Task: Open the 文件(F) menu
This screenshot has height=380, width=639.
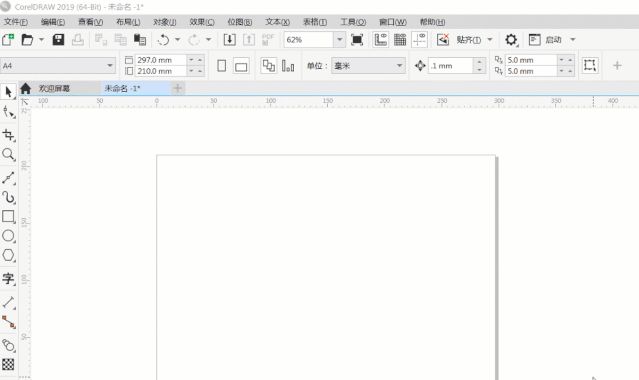Action: click(x=16, y=22)
